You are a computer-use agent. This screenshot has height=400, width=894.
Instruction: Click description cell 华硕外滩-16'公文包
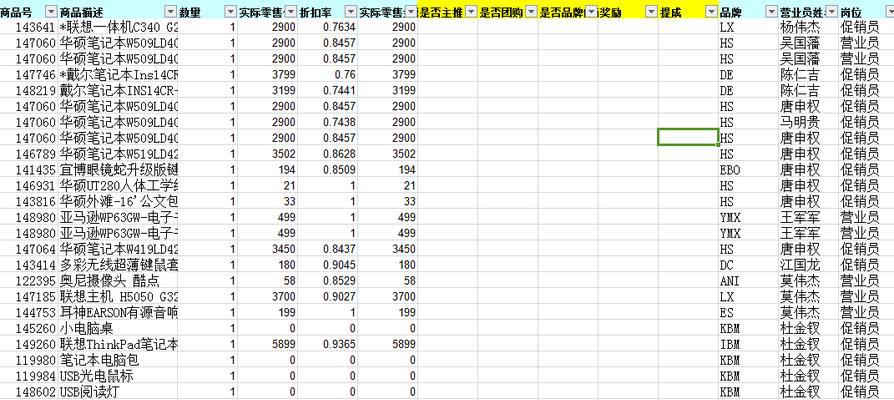tap(118, 202)
